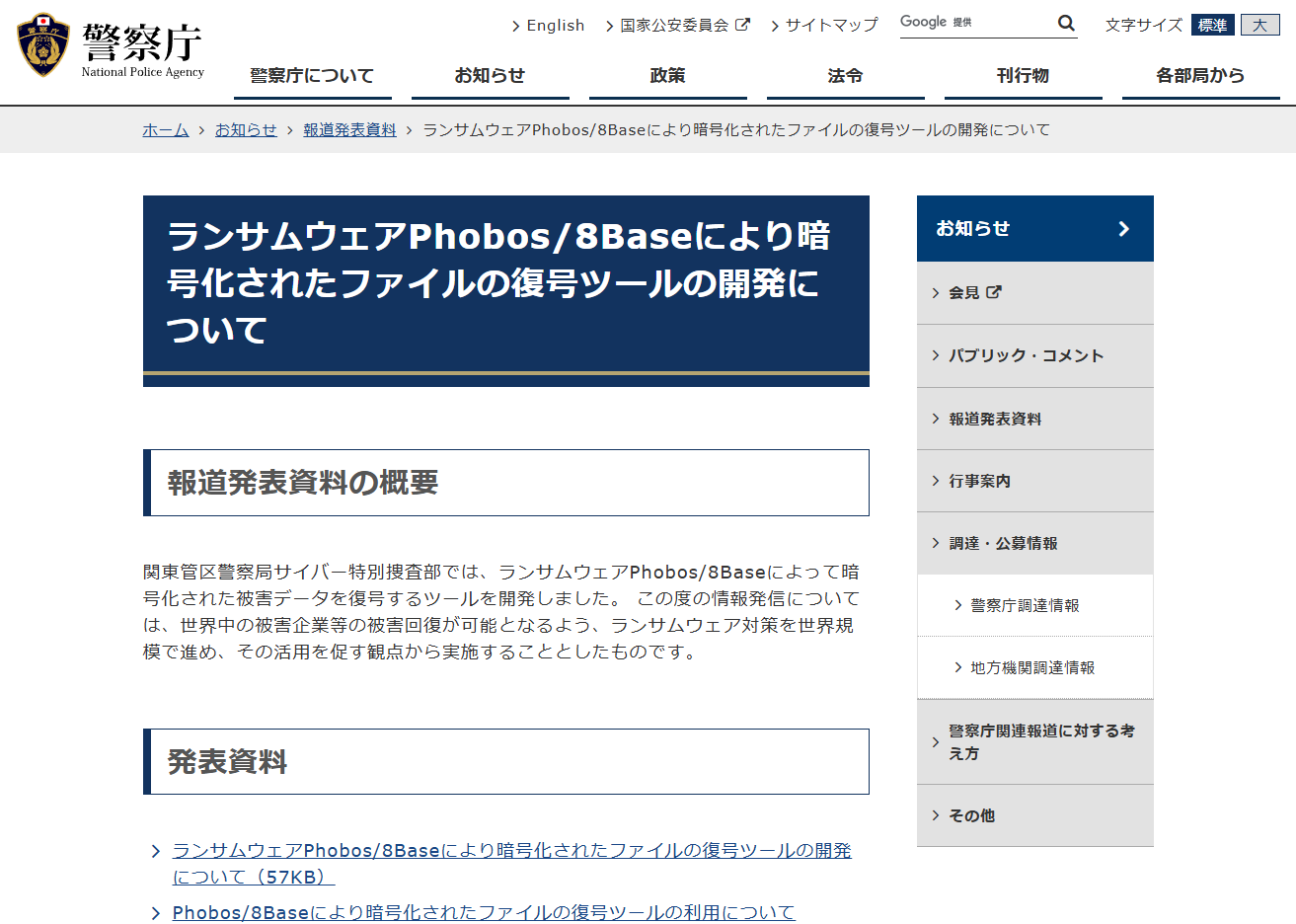Click ホーム in the breadcrumb
The width and height of the screenshot is (1296, 924).
(x=166, y=130)
